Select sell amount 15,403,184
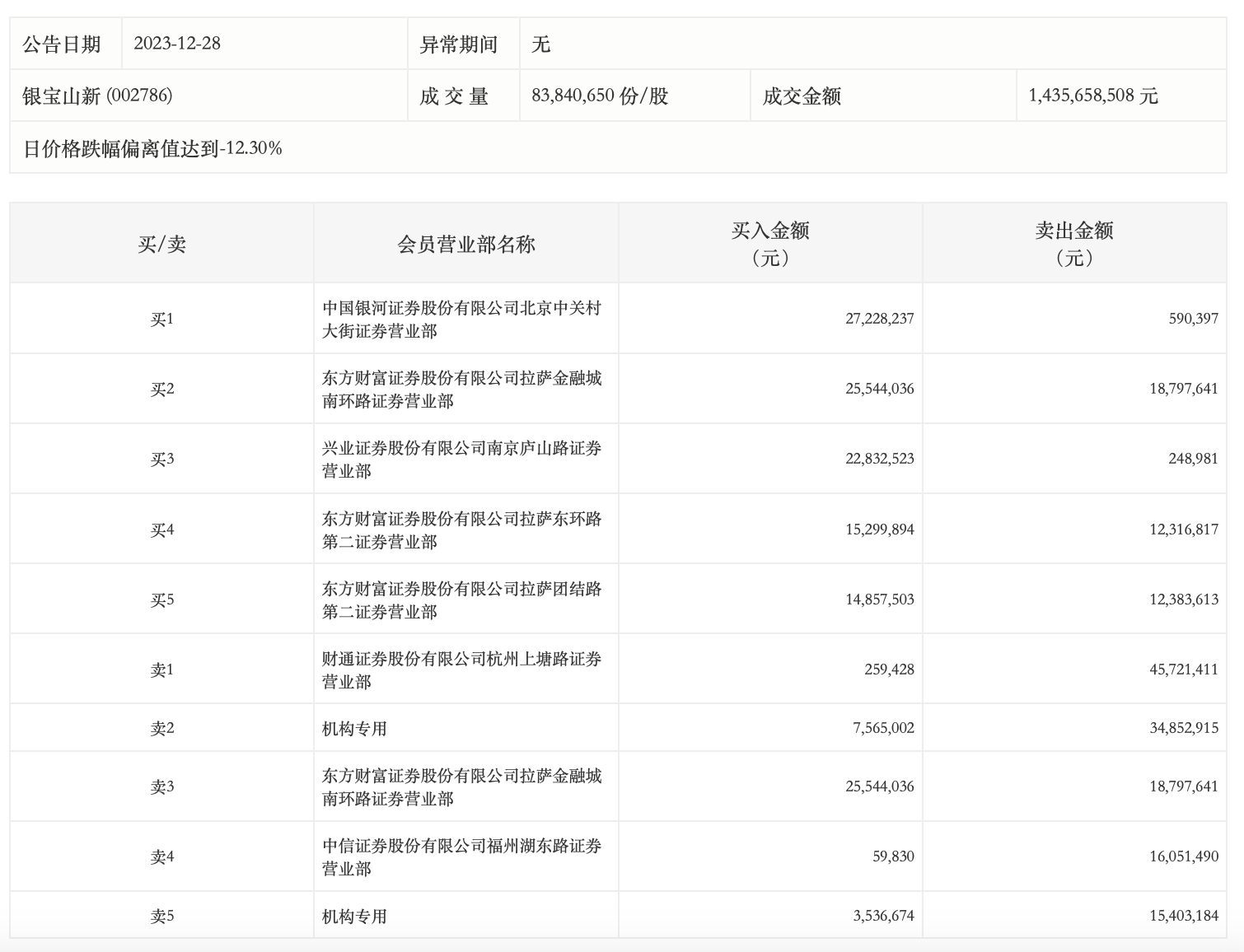This screenshot has width=1244, height=952. click(x=1184, y=916)
